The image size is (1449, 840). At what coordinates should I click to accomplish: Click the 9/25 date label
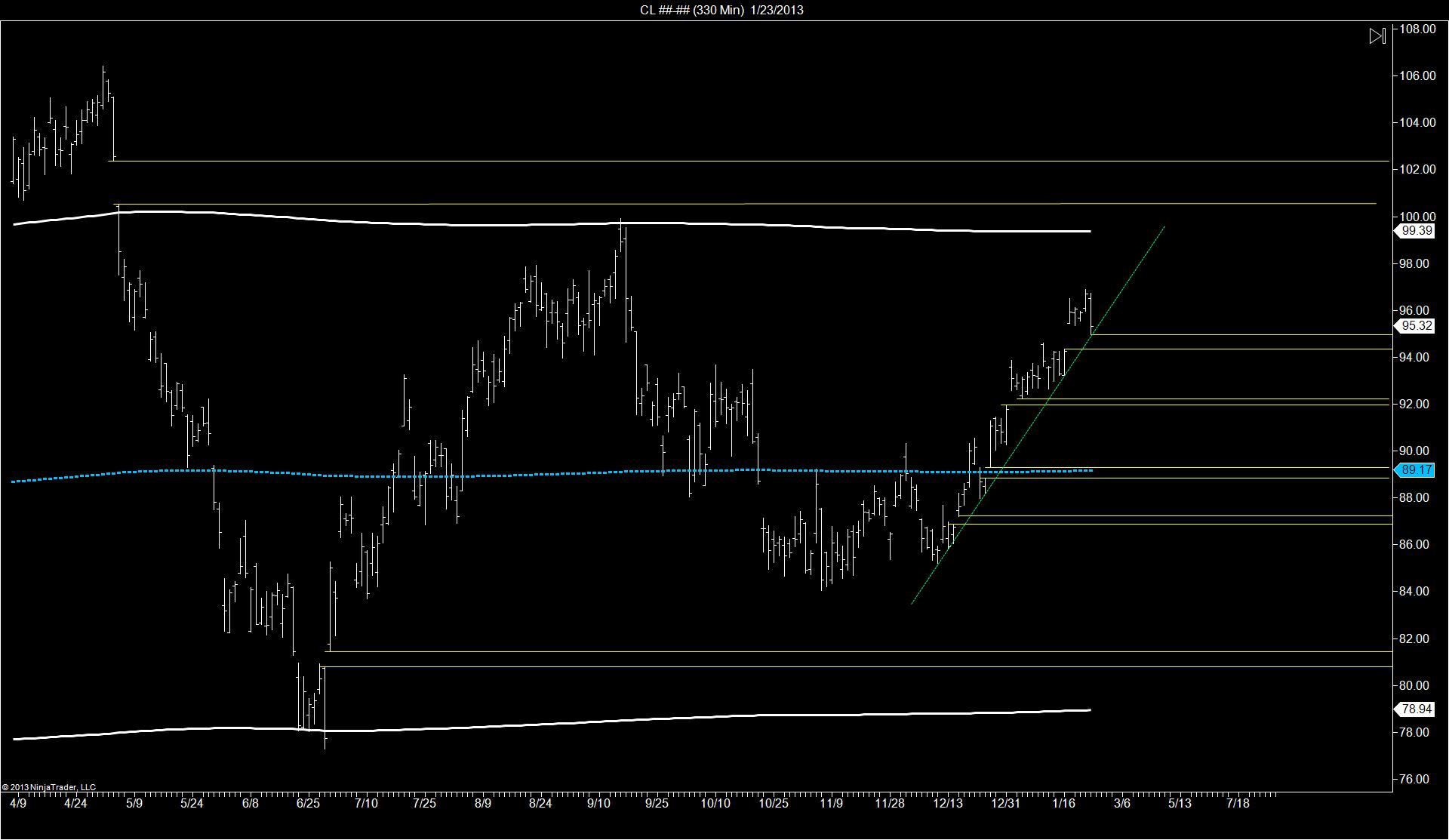point(657,803)
